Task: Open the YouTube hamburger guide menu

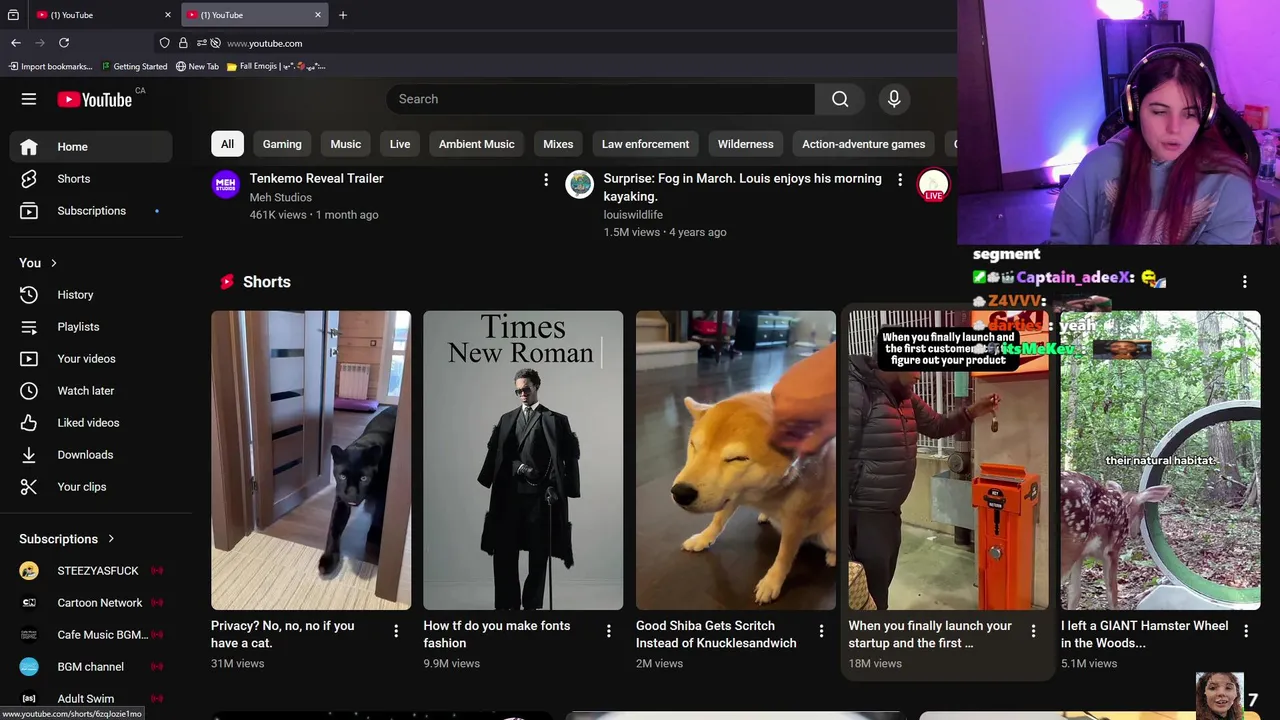Action: click(x=29, y=99)
